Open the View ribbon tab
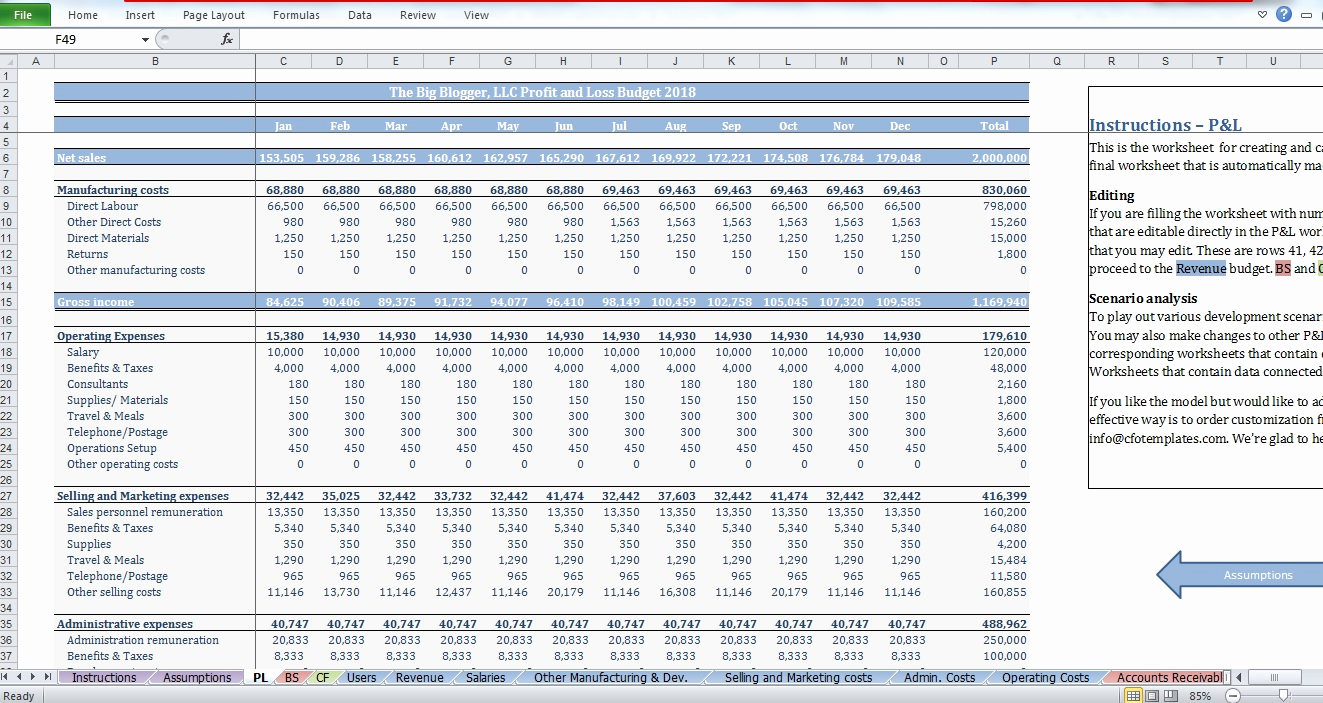 pos(477,15)
